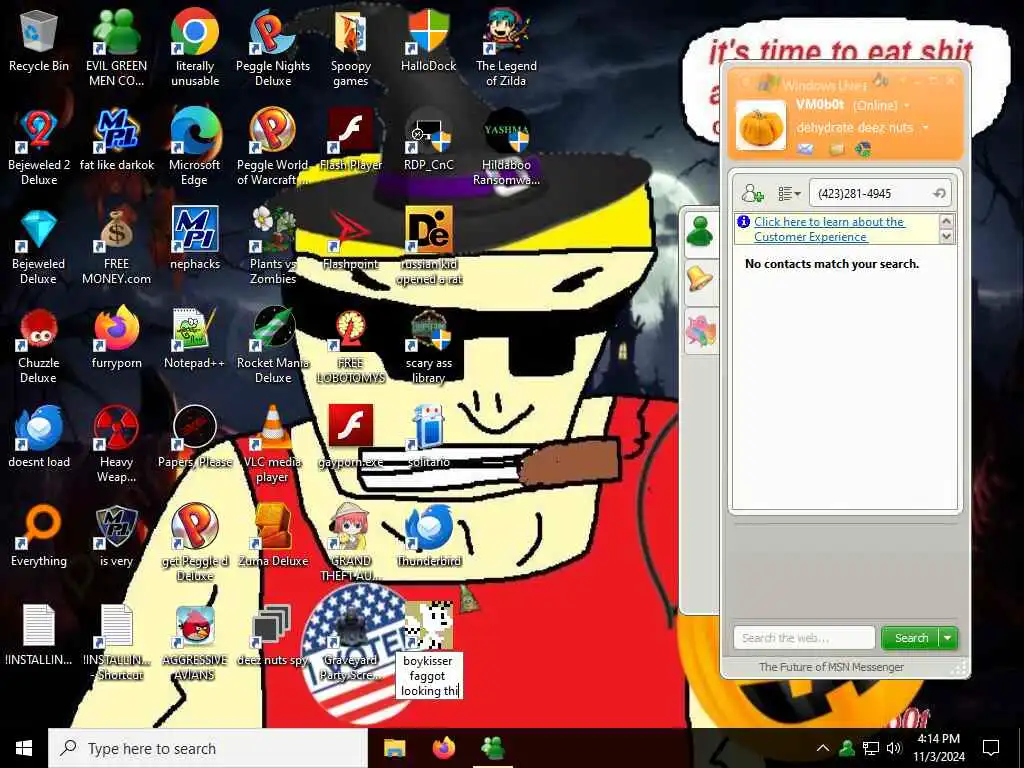Image resolution: width=1024 pixels, height=768 pixels.
Task: Open the Flashpoint shortcut
Action: pos(351,239)
